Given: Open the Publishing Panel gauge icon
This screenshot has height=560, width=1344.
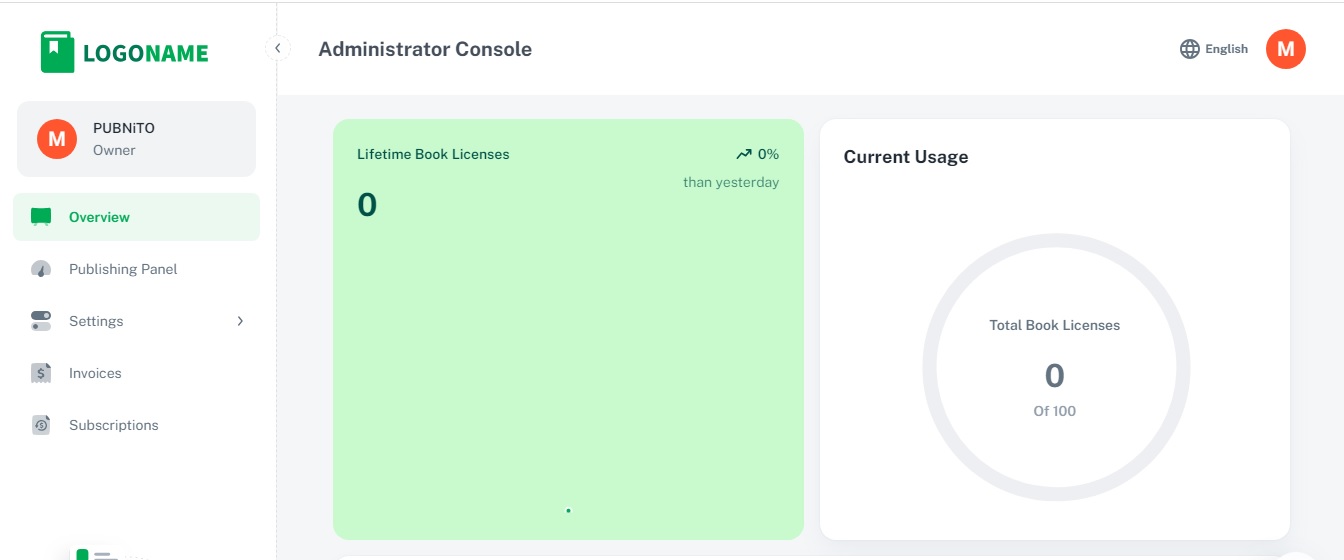Looking at the screenshot, I should (41, 269).
